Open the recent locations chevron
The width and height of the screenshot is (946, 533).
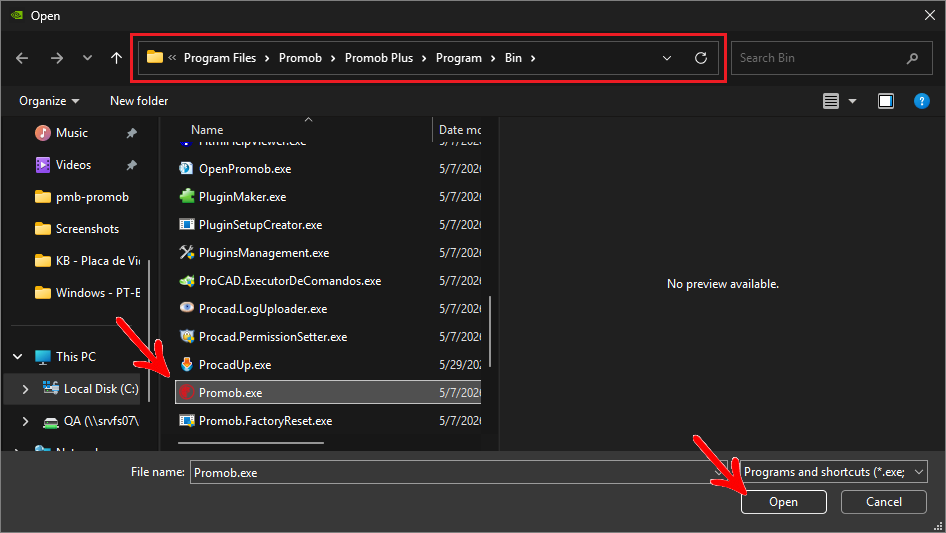87,58
